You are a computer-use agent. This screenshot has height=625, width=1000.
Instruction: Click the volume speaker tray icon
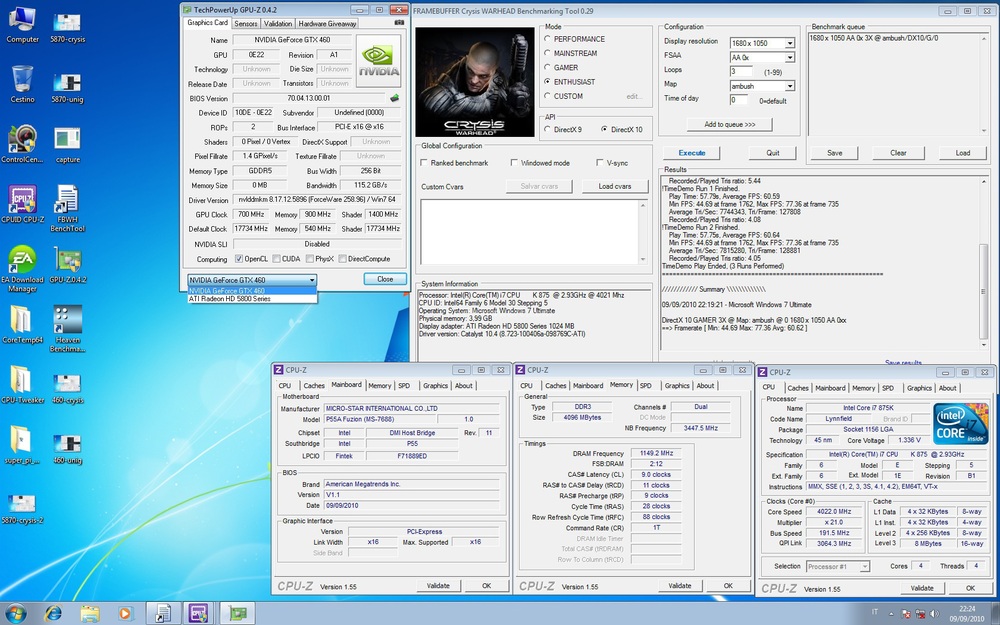pyautogui.click(x=932, y=614)
